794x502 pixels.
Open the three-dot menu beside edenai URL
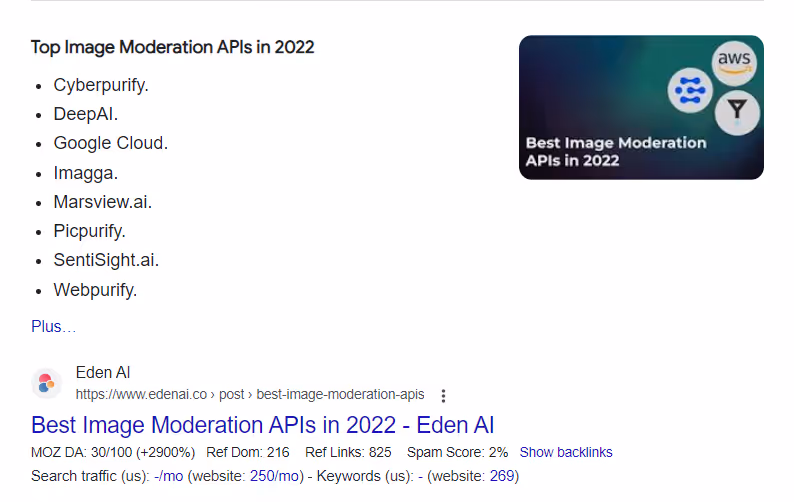443,396
